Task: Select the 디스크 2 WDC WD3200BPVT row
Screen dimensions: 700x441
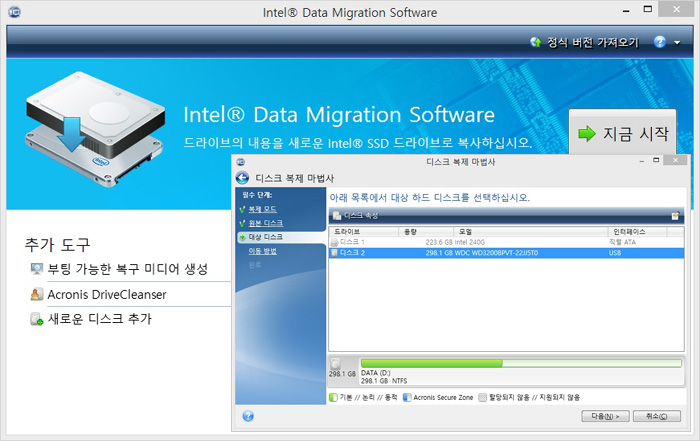Action: click(x=506, y=253)
